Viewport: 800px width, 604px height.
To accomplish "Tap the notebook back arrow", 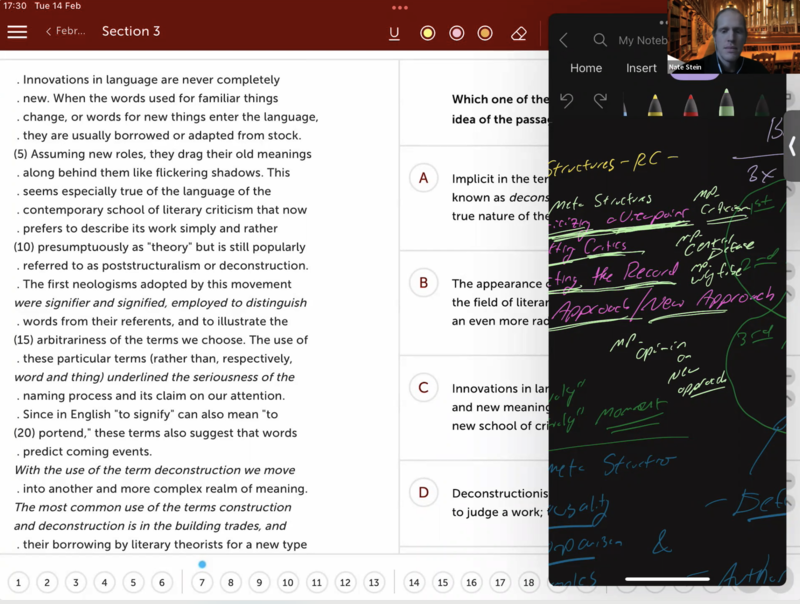I will click(563, 40).
